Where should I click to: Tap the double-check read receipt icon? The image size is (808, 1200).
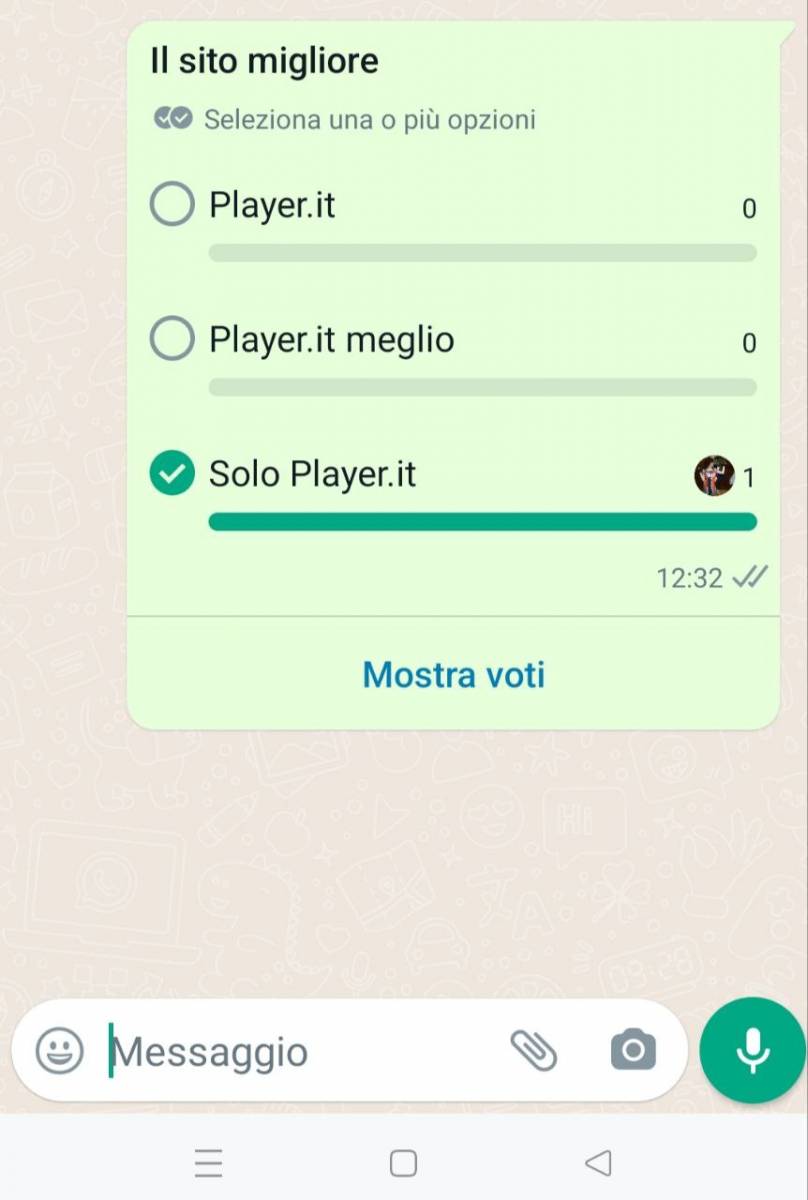click(x=750, y=578)
